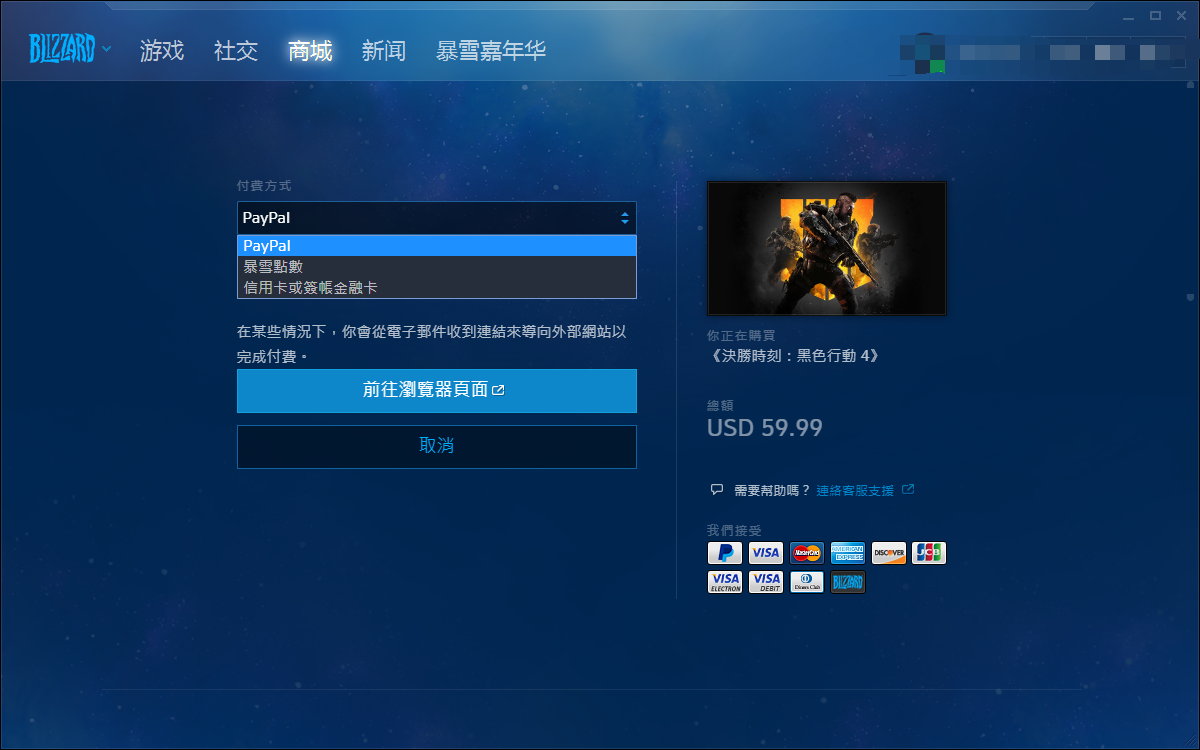
Task: Click the Diners Club logo icon
Action: point(807,582)
